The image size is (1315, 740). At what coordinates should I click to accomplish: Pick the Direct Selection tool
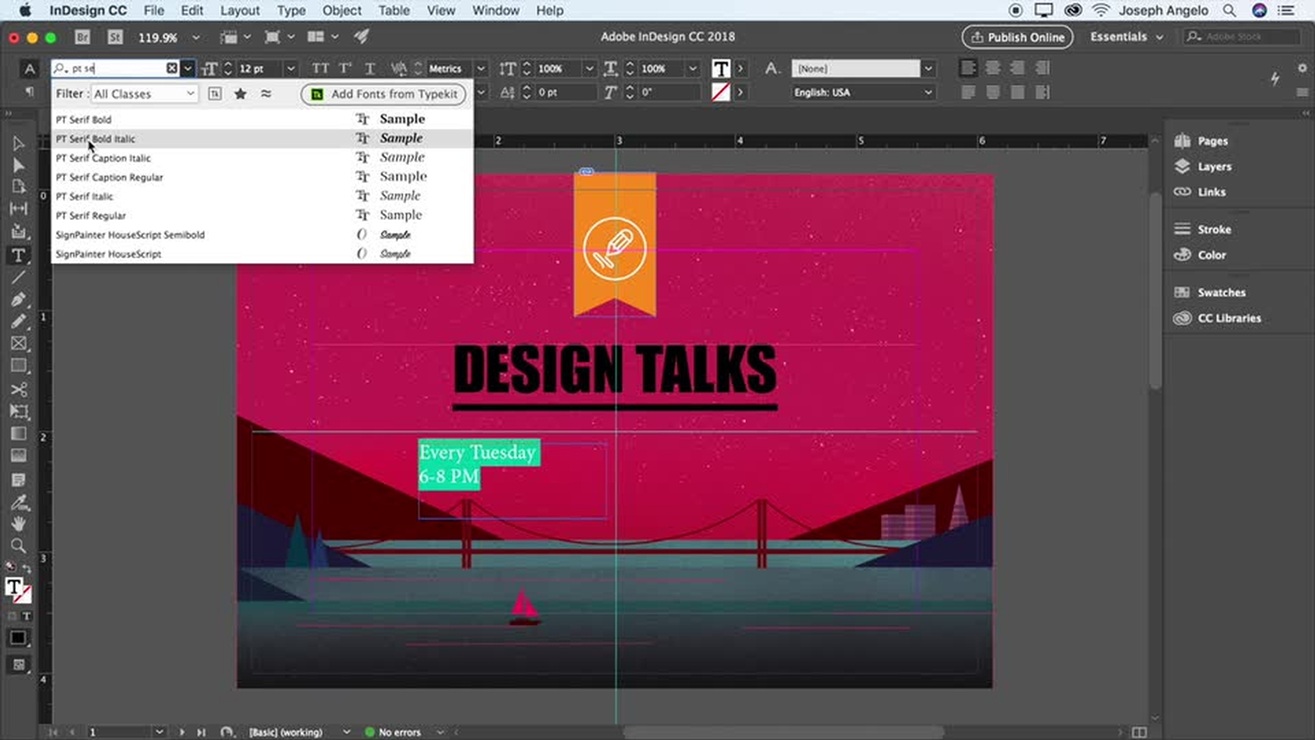(18, 165)
